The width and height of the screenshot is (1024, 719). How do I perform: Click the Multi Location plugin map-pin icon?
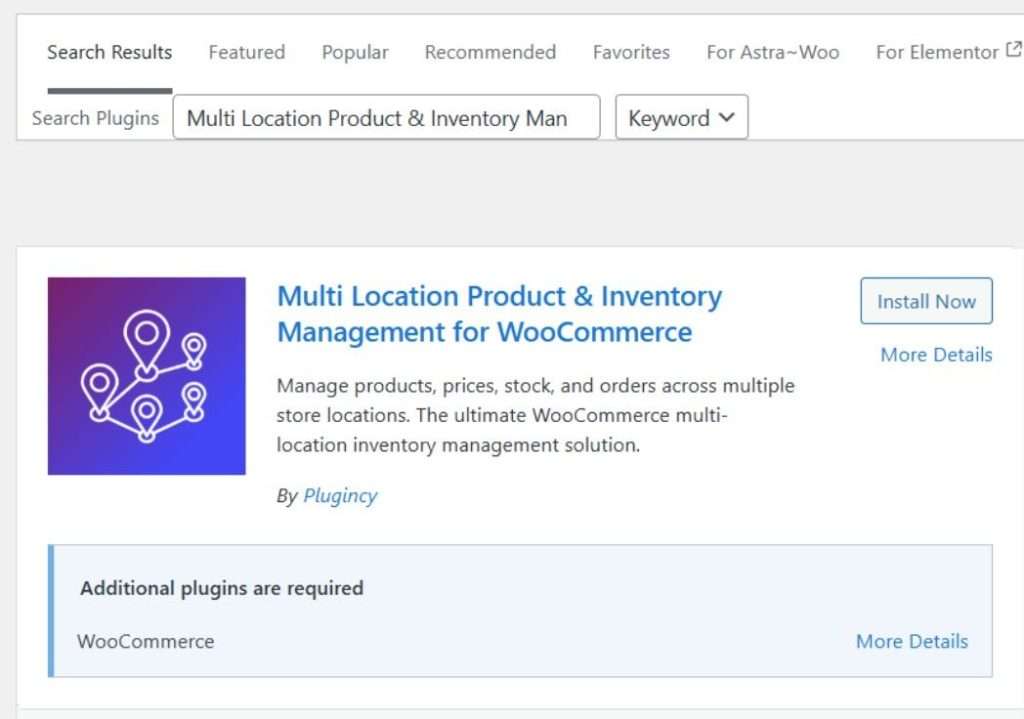click(x=146, y=375)
